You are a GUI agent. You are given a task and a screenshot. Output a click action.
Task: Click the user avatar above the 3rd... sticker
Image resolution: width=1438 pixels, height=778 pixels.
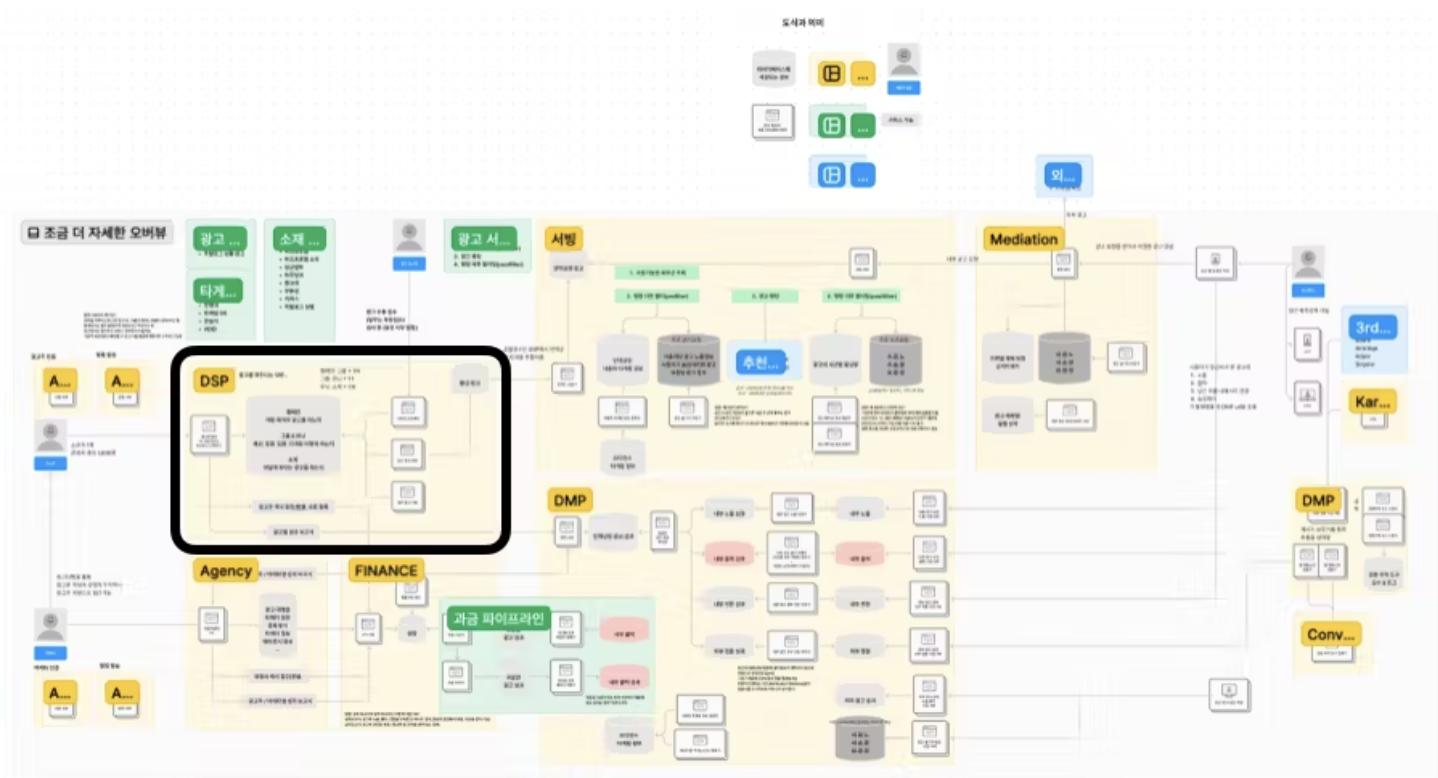(x=1309, y=262)
